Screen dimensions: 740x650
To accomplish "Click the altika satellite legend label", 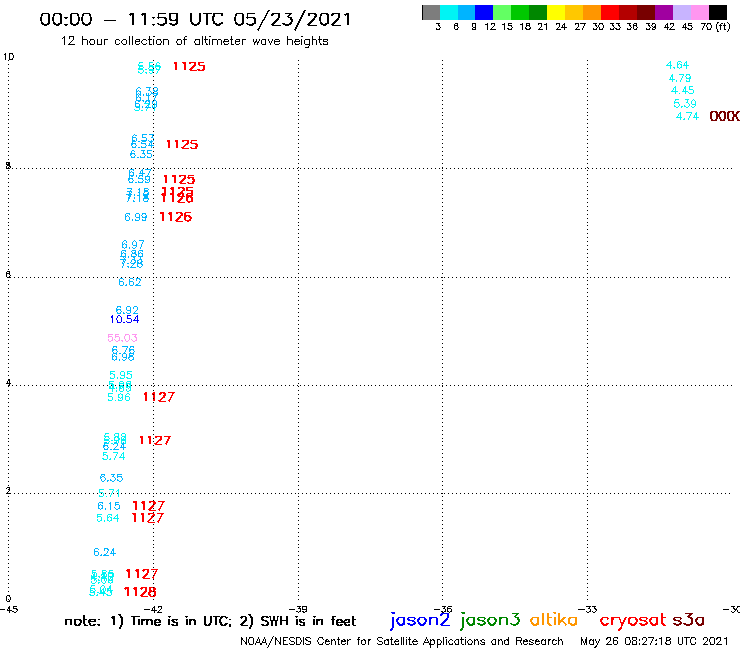I will tap(554, 620).
